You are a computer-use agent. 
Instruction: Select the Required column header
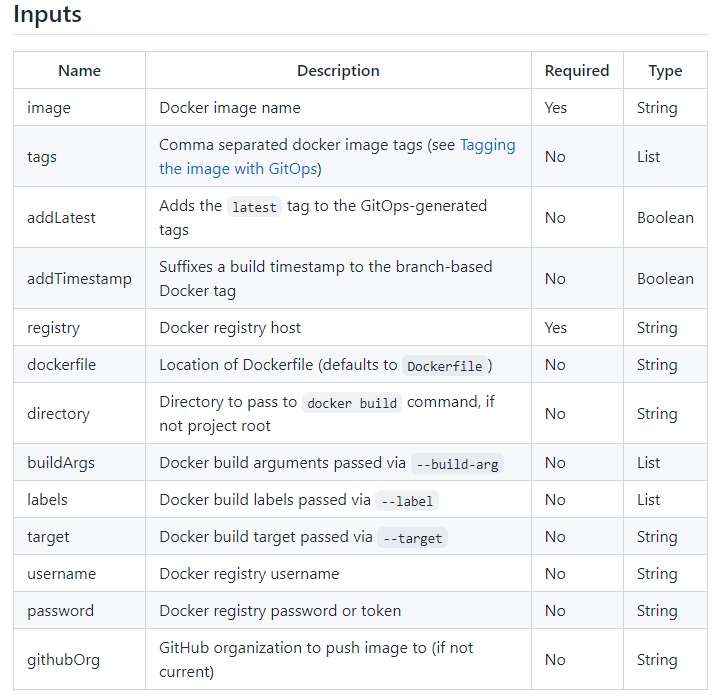[577, 71]
